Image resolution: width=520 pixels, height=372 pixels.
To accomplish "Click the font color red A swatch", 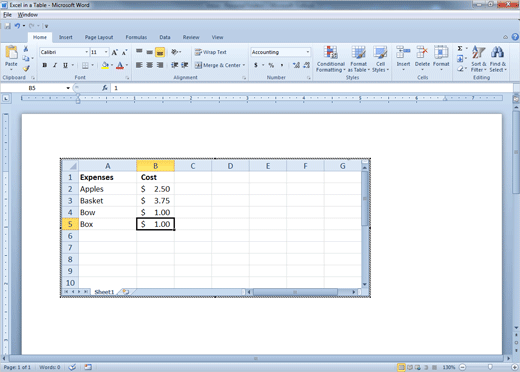I will click(x=120, y=65).
